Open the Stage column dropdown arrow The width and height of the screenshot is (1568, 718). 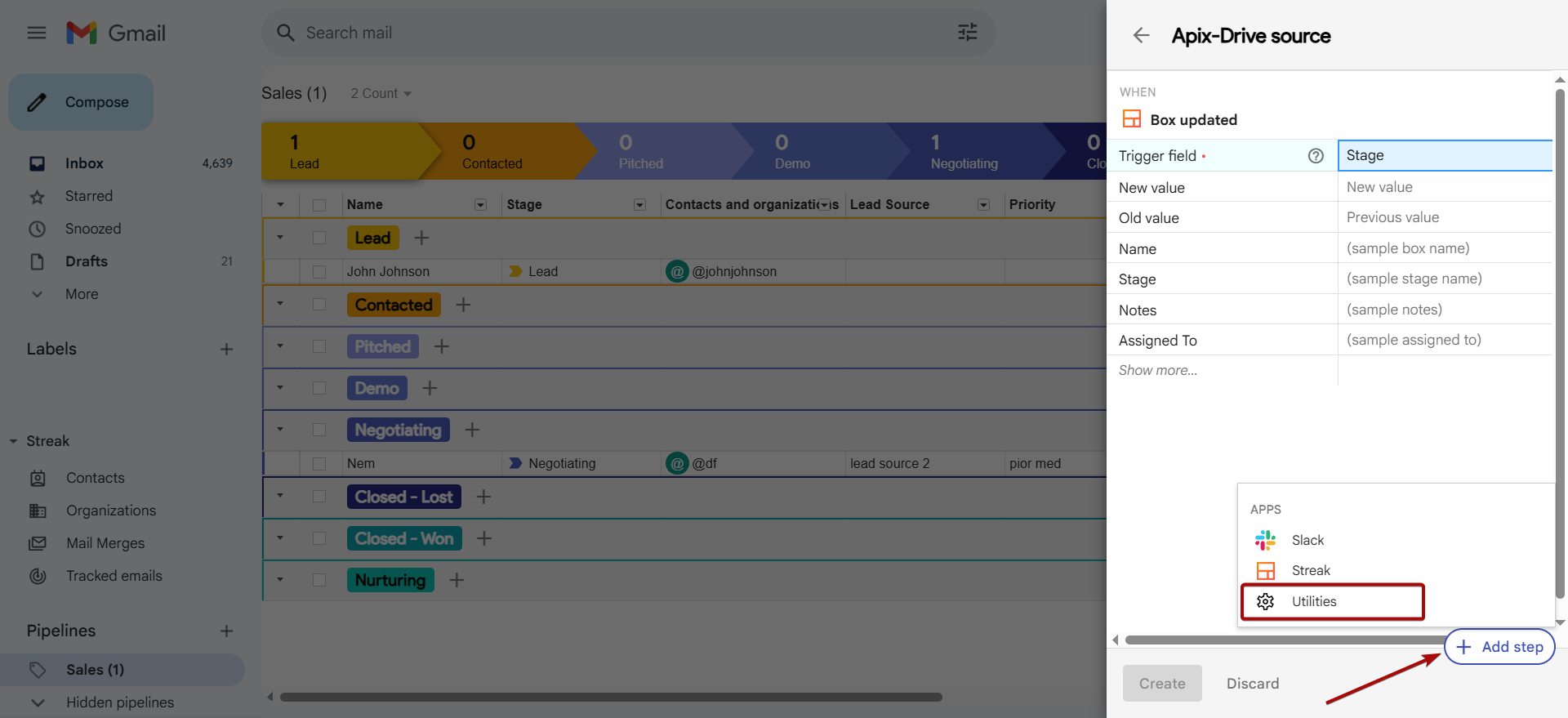pos(640,205)
